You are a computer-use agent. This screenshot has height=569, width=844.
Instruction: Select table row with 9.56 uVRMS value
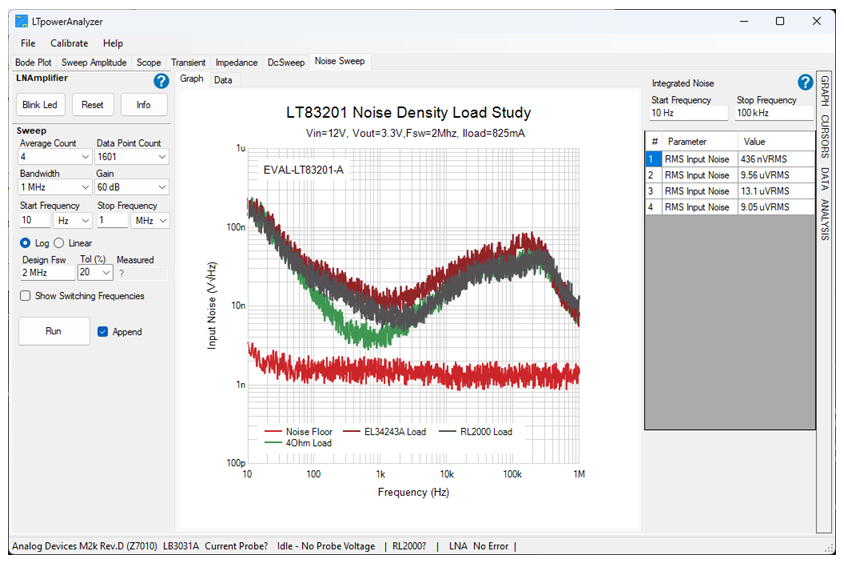(730, 175)
